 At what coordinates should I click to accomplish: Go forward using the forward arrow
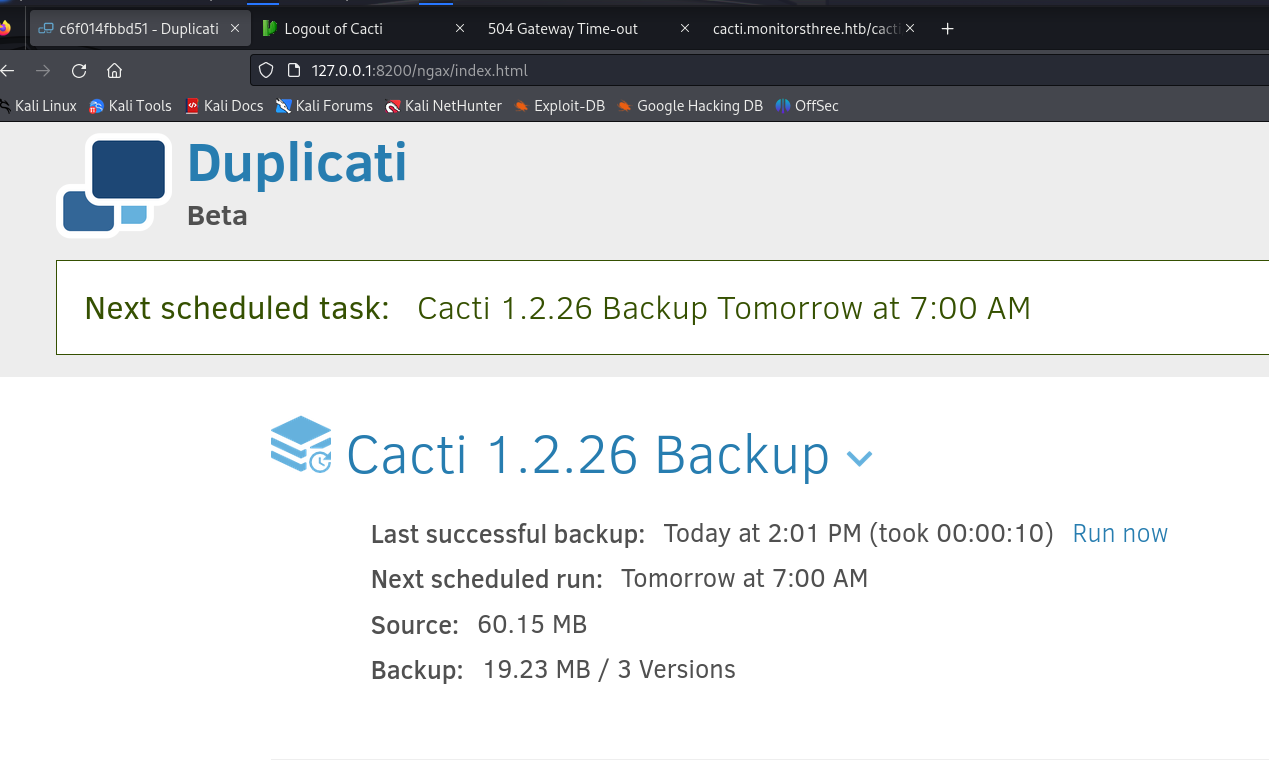(x=43, y=71)
